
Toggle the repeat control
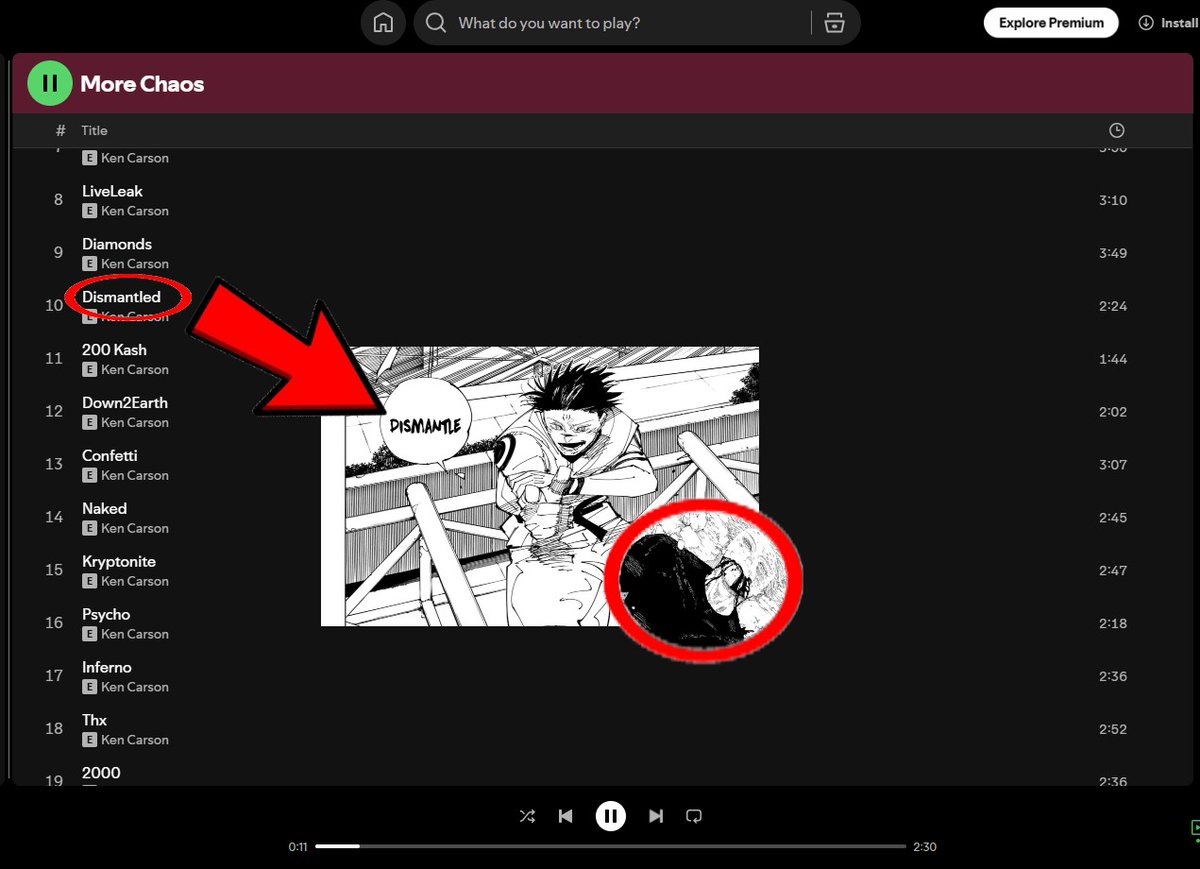coord(694,816)
